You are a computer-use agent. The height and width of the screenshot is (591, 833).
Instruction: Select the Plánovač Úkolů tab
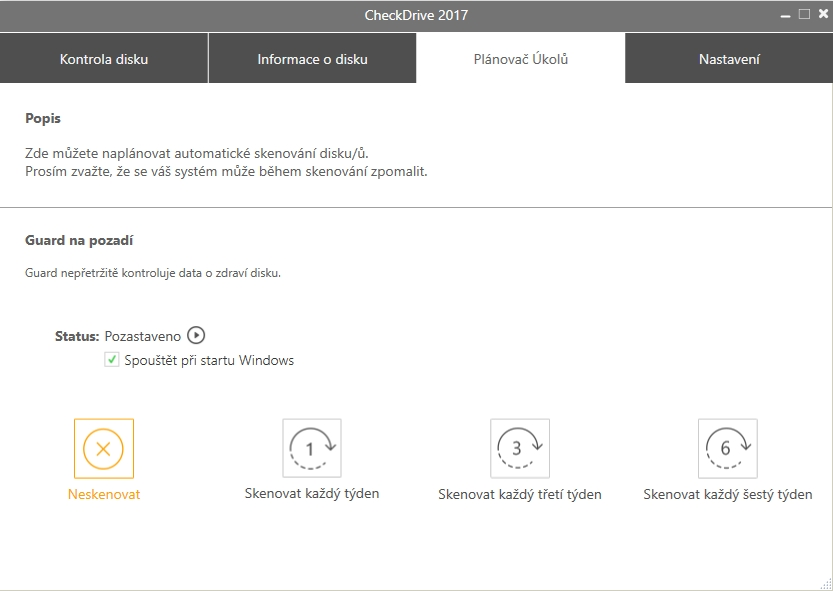coord(521,58)
